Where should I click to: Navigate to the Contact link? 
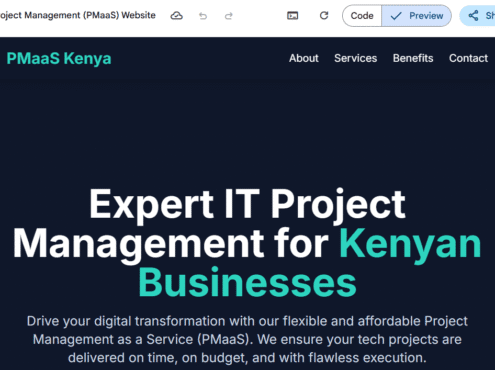tap(468, 58)
